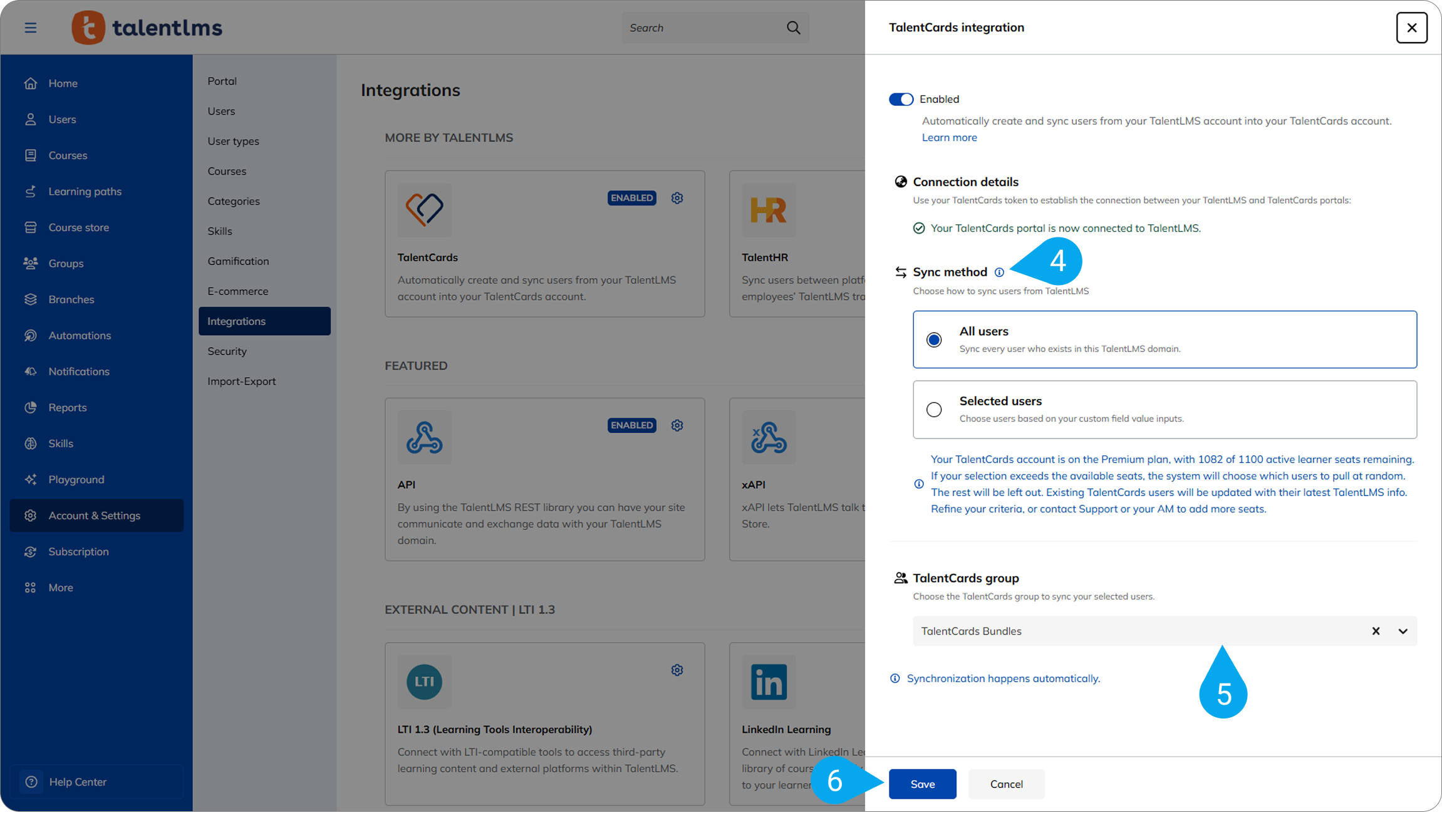Click the Notifications sidebar icon
The height and width of the screenshot is (840, 1442).
coord(31,371)
